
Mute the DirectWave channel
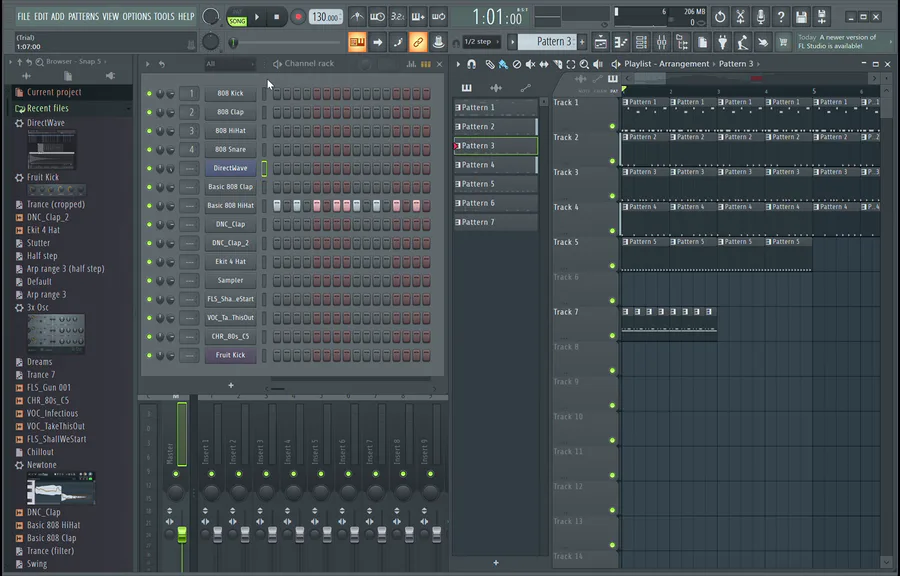(x=149, y=168)
